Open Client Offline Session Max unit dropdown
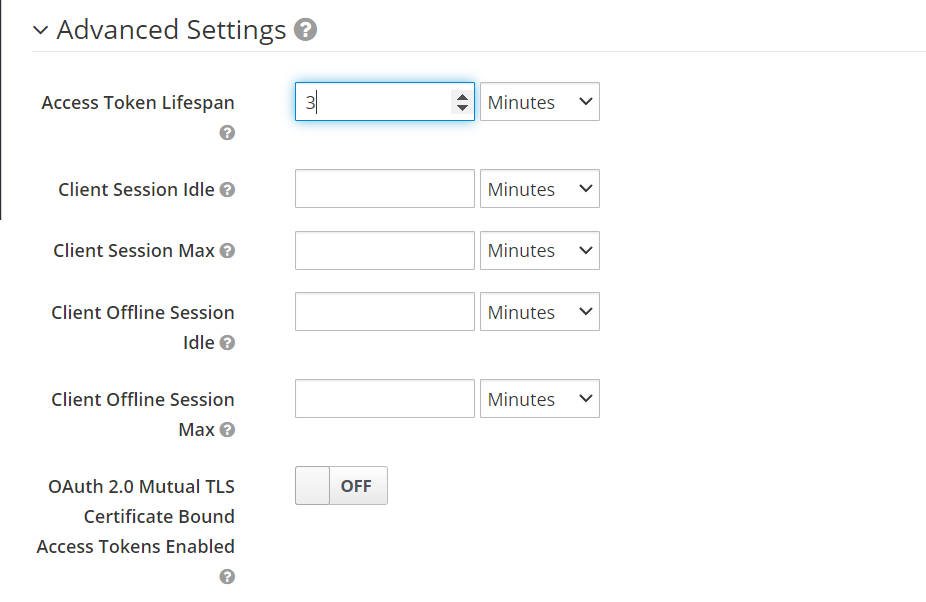926x602 pixels. click(x=540, y=399)
